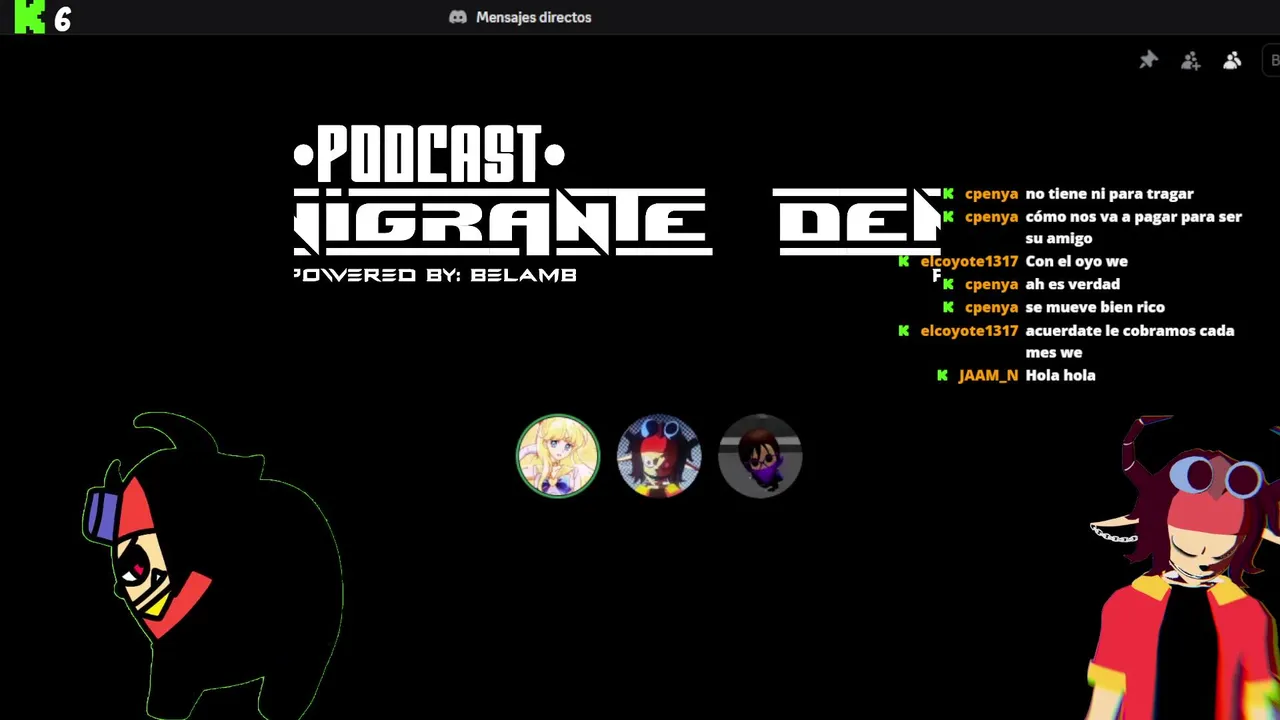
Task: Click elcoyote1317 beside 'acuerdate le cobramos'
Action: click(x=969, y=330)
